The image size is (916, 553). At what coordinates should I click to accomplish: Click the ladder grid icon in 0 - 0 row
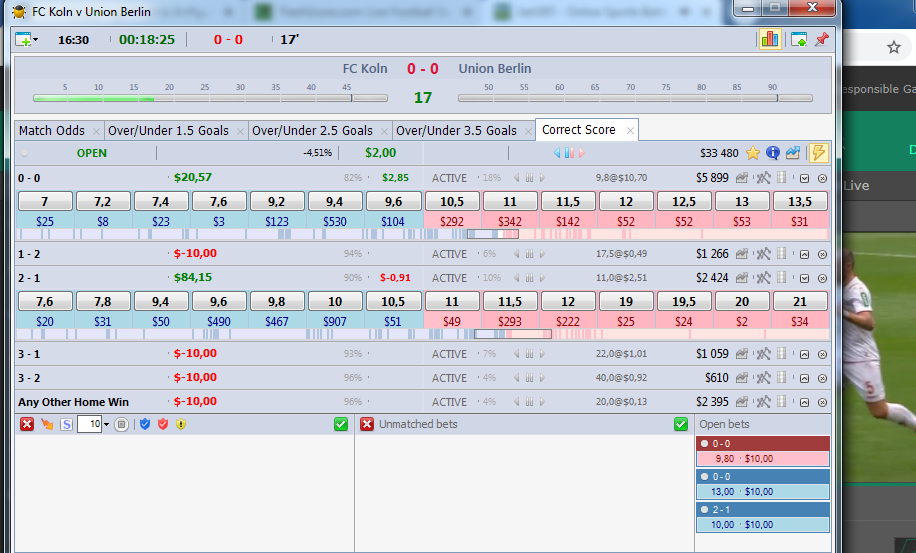click(782, 178)
